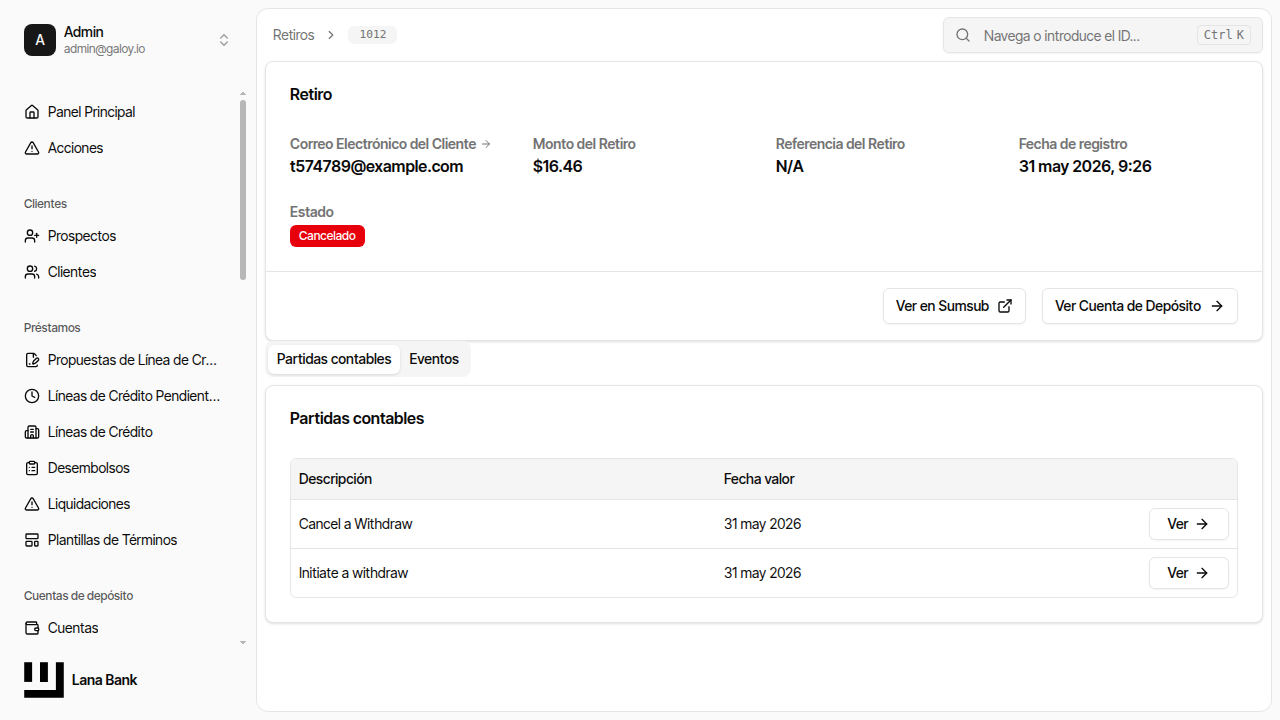Click the Acciones warning triangle icon
The height and width of the screenshot is (720, 1280).
tap(32, 148)
